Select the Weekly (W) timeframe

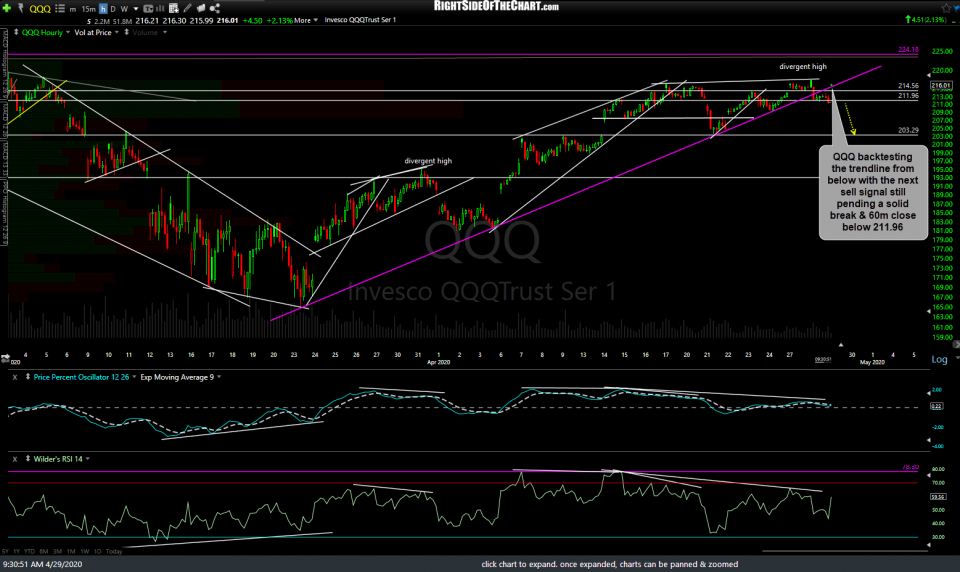pyautogui.click(x=124, y=9)
